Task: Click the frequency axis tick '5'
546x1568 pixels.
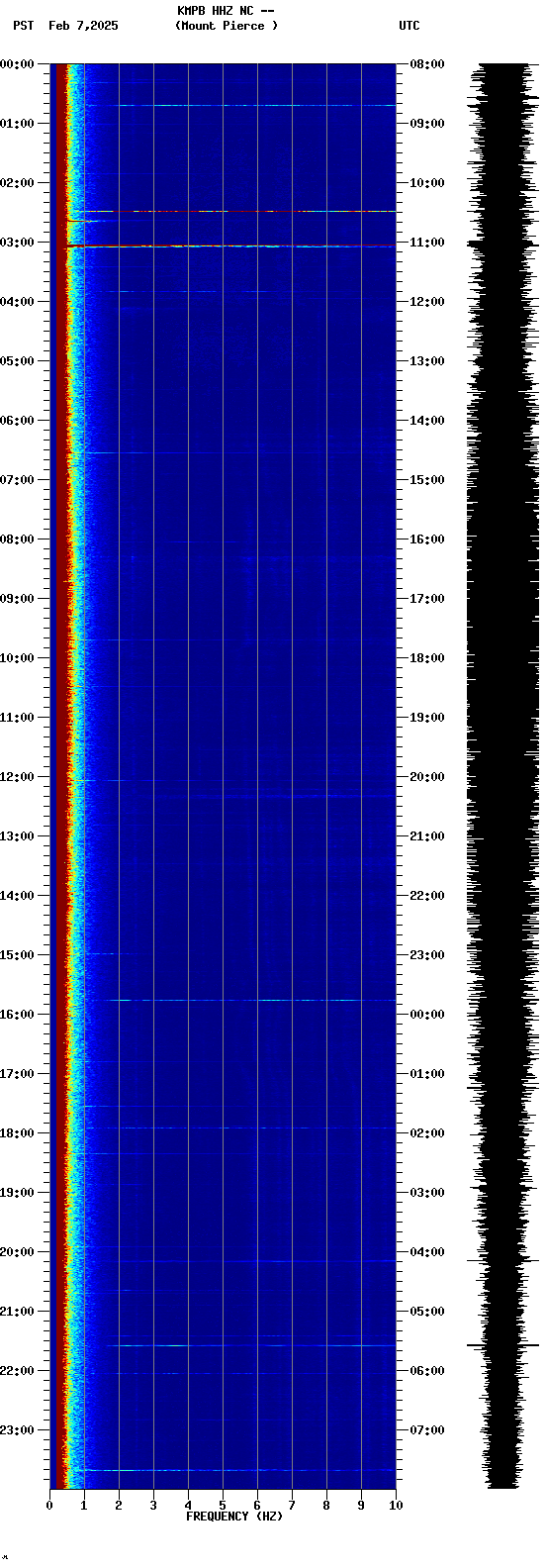Action: 223,1506
